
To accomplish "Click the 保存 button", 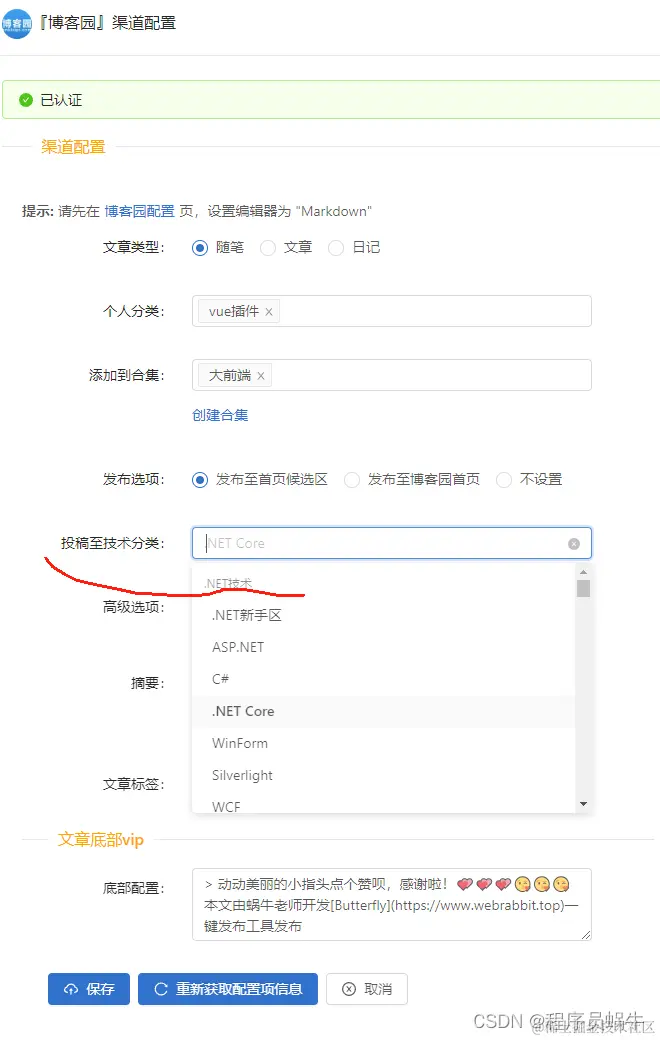I will (89, 989).
